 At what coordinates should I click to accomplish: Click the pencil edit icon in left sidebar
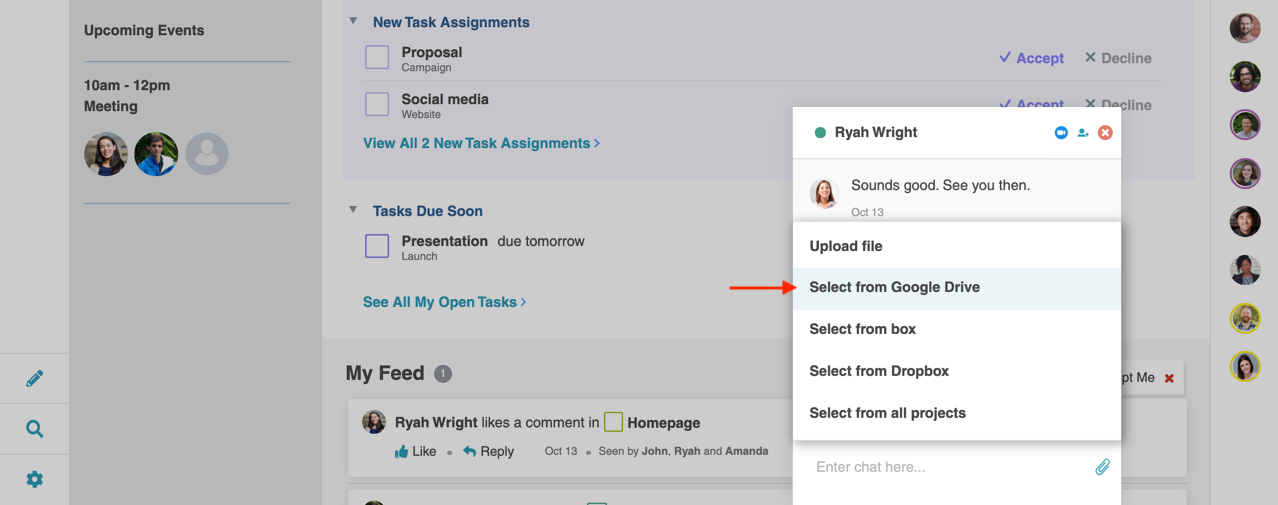point(35,378)
